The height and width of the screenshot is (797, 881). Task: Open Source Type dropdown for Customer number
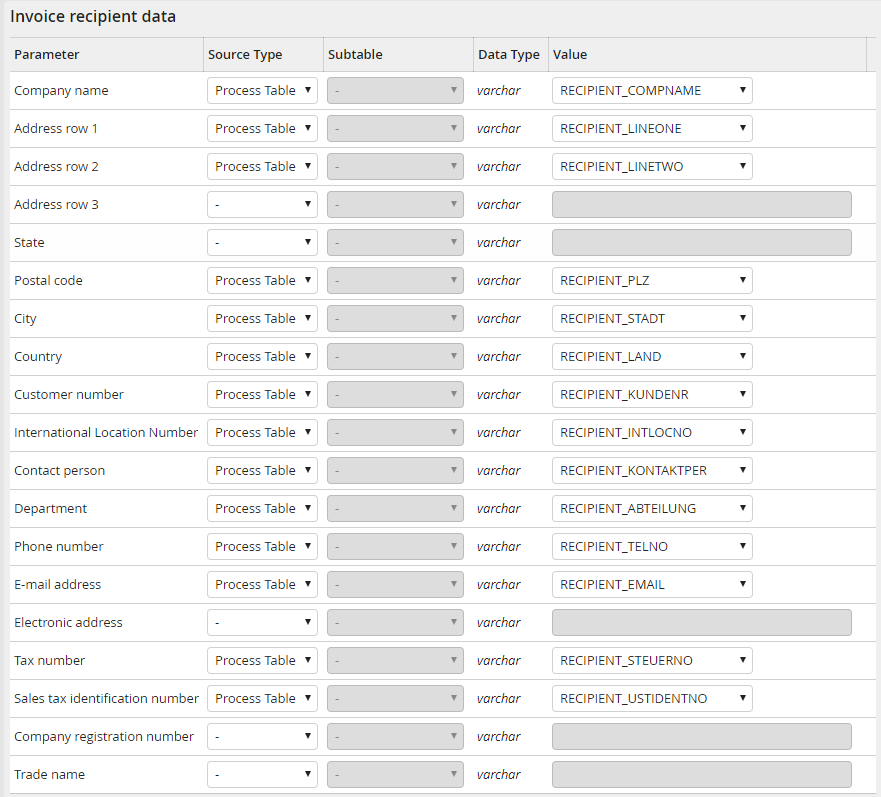point(262,395)
